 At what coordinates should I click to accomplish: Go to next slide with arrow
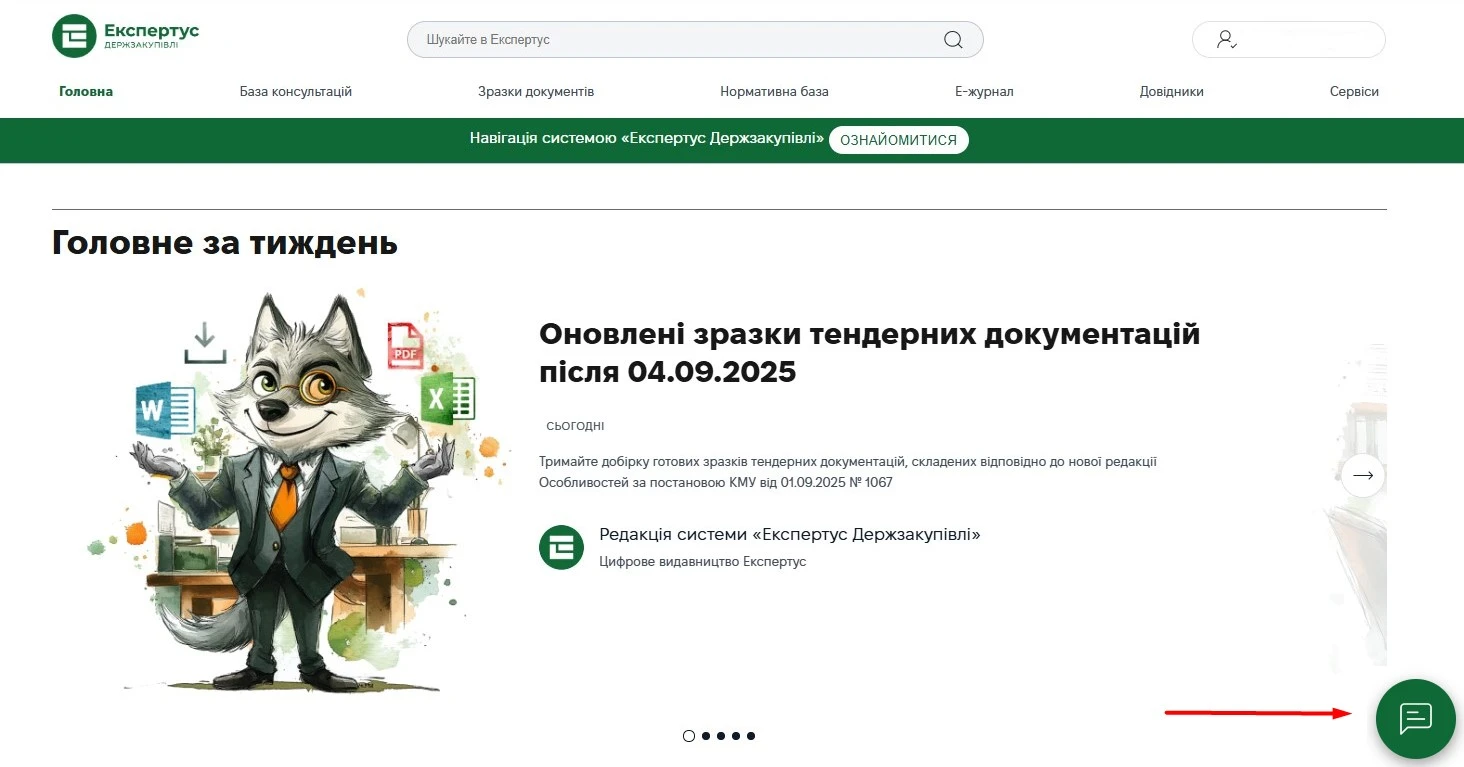[x=1363, y=475]
